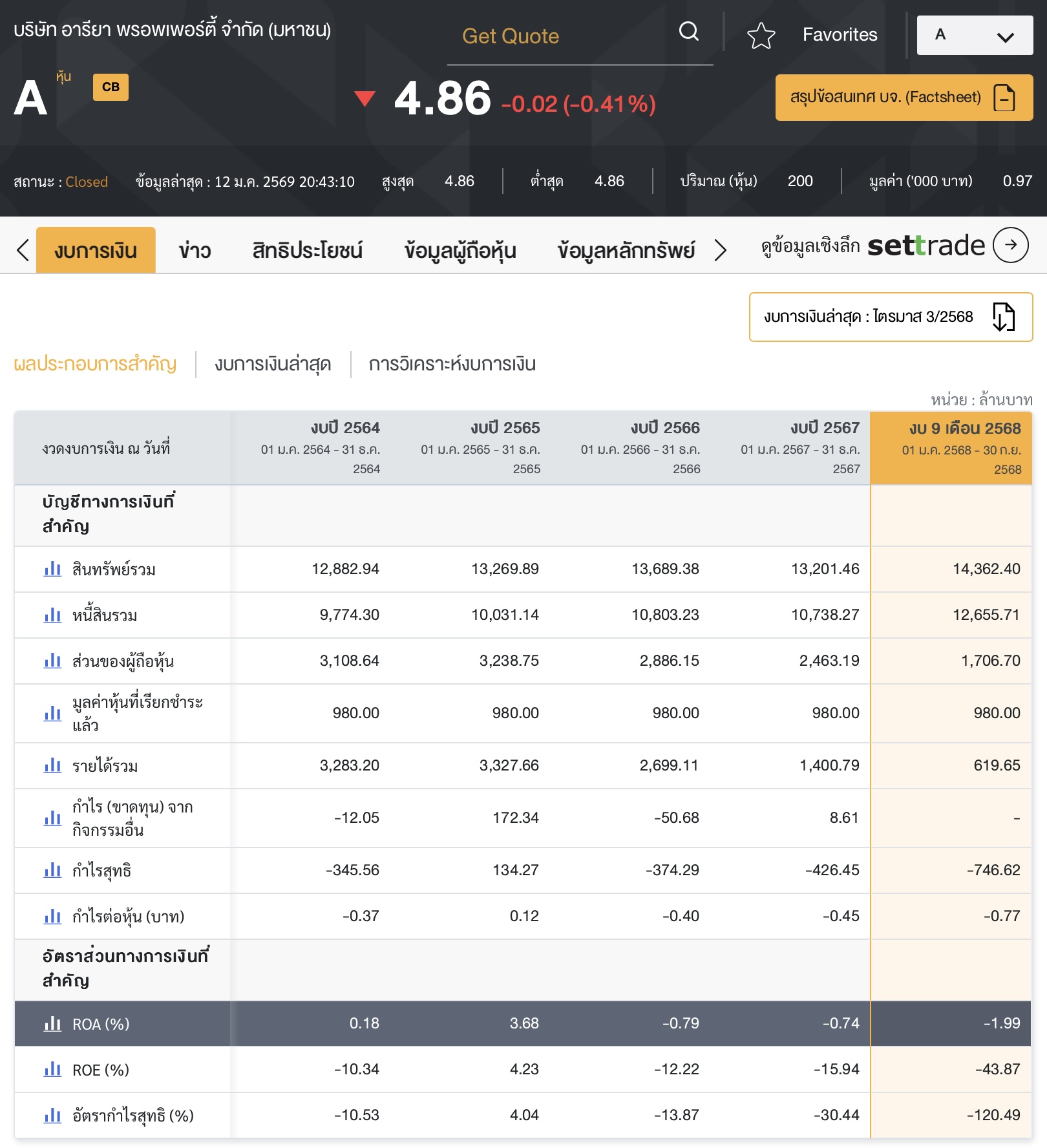
Task: Open chart for ส่วนของผู้ถือหุ้น row
Action: point(52,661)
